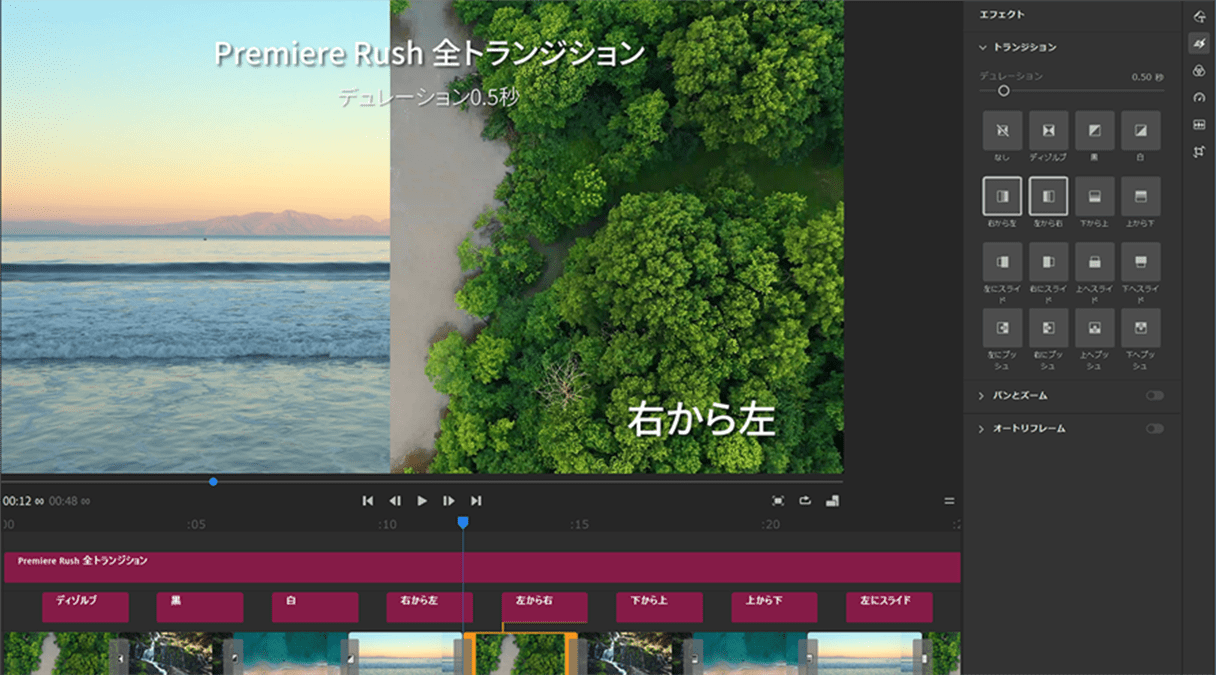Open the Effects transitions panel icon
Viewport: 1216px width, 675px height.
(x=1199, y=43)
